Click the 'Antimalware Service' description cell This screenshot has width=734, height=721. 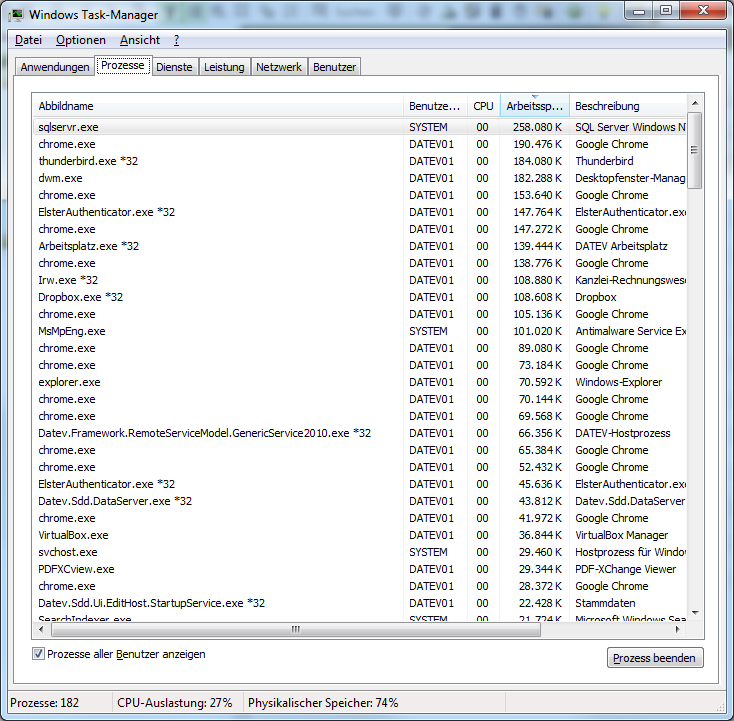pyautogui.click(x=631, y=331)
